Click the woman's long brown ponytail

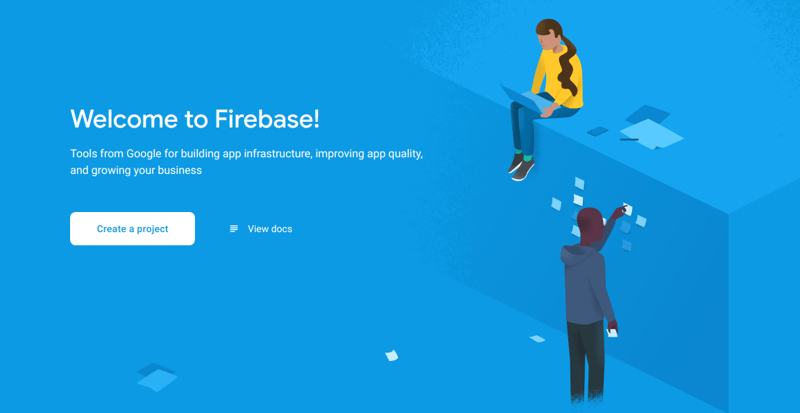point(568,61)
